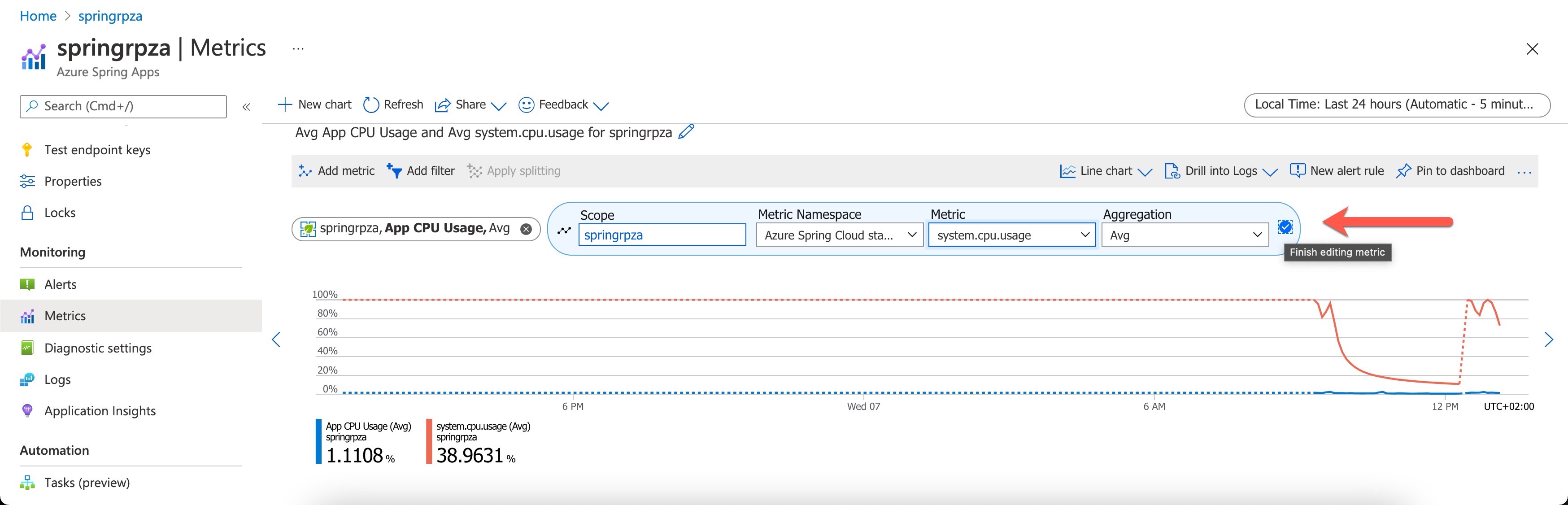Open the Metric Namespace dropdown
Viewport: 1568px width, 505px height.
coord(839,235)
